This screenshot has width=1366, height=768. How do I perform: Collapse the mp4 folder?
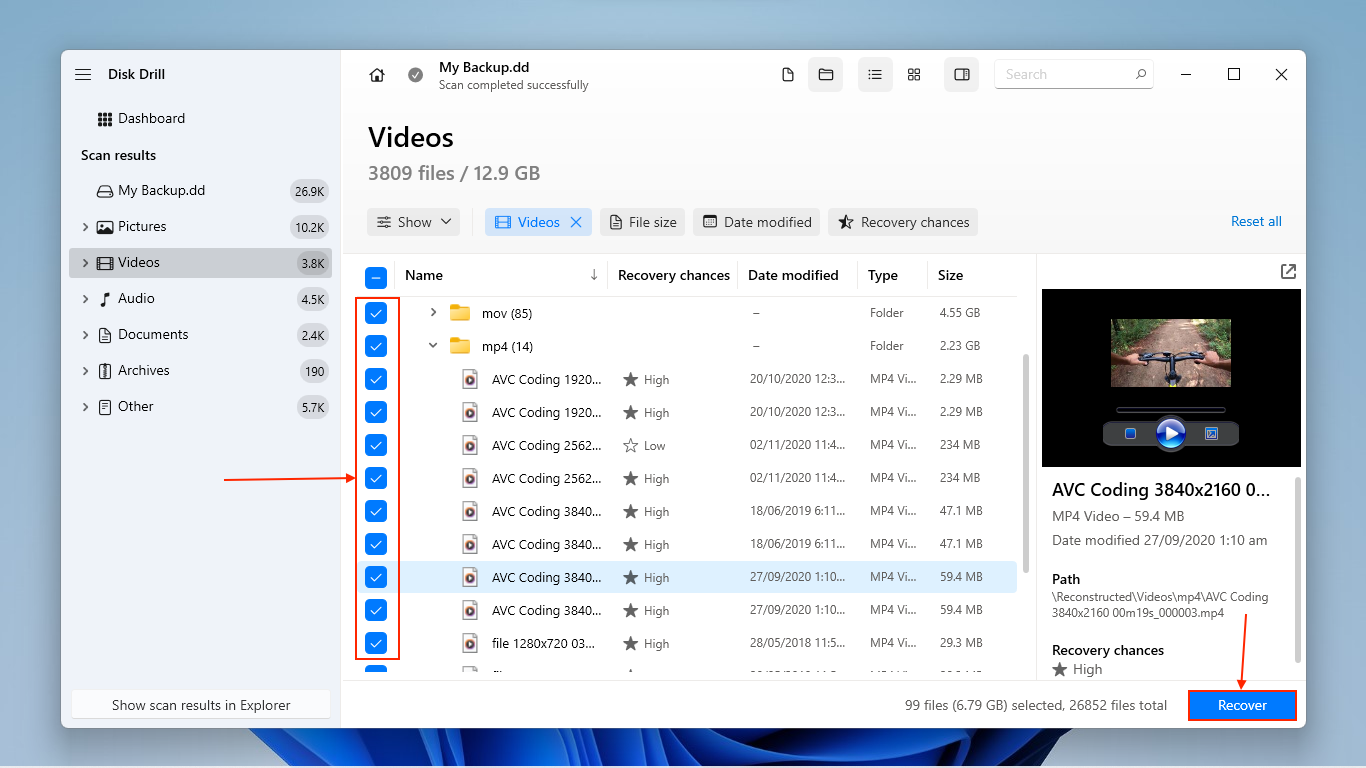[x=432, y=345]
